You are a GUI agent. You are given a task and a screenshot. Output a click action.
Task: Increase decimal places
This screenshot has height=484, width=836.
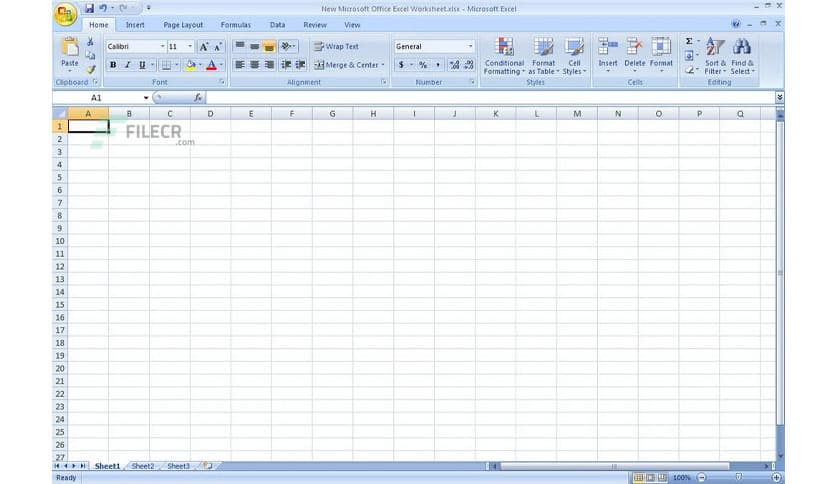point(454,65)
